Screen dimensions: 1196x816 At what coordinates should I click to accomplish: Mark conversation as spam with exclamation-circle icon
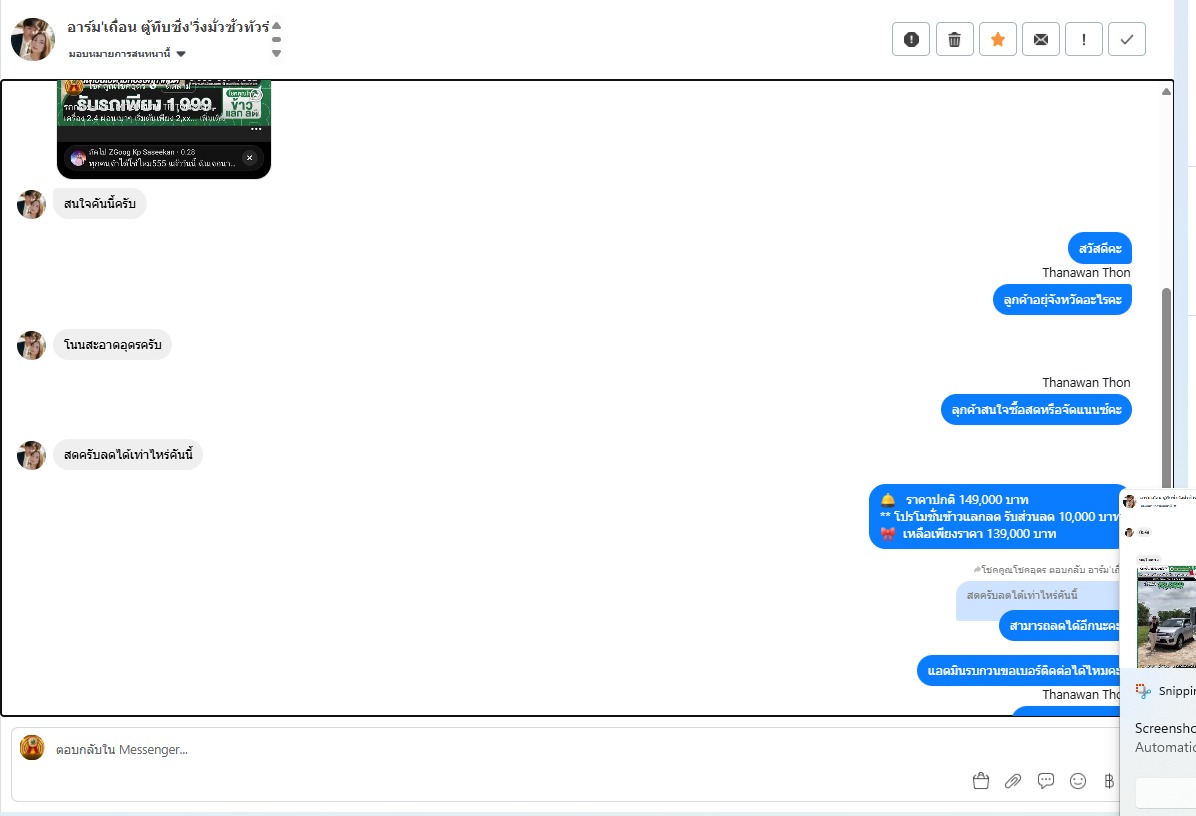911,40
